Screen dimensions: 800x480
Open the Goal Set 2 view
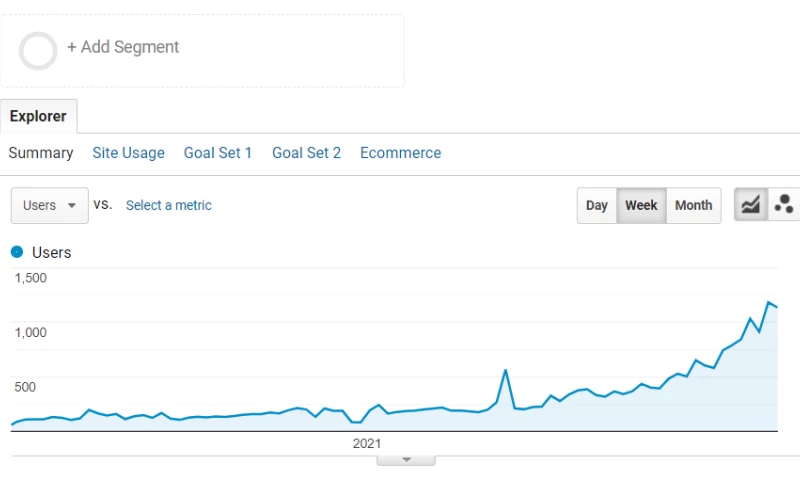click(x=306, y=153)
